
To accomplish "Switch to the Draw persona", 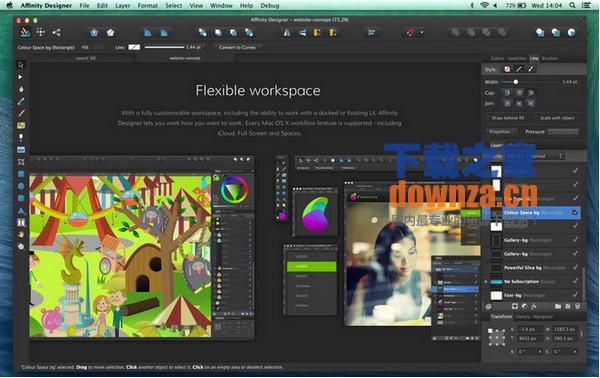I will 25,33.
